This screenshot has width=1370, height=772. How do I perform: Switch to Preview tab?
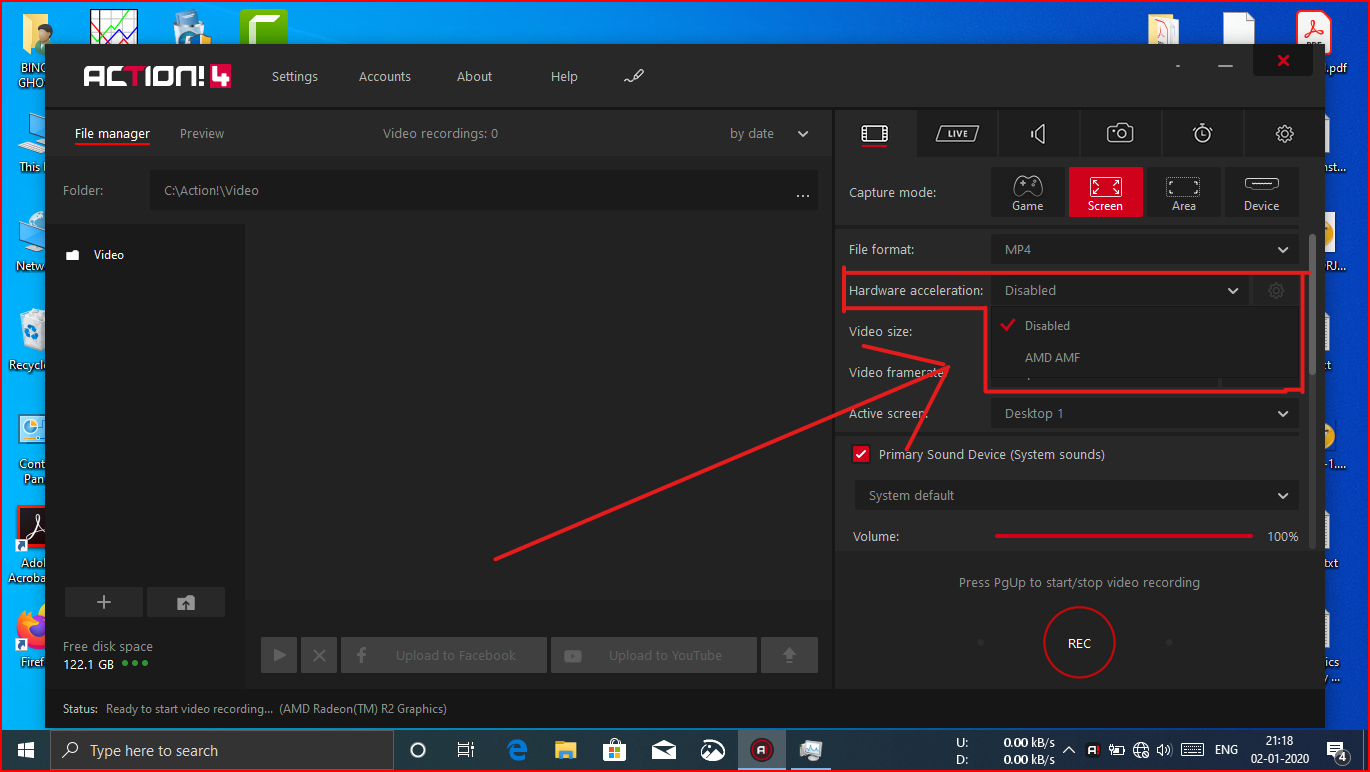click(x=202, y=133)
